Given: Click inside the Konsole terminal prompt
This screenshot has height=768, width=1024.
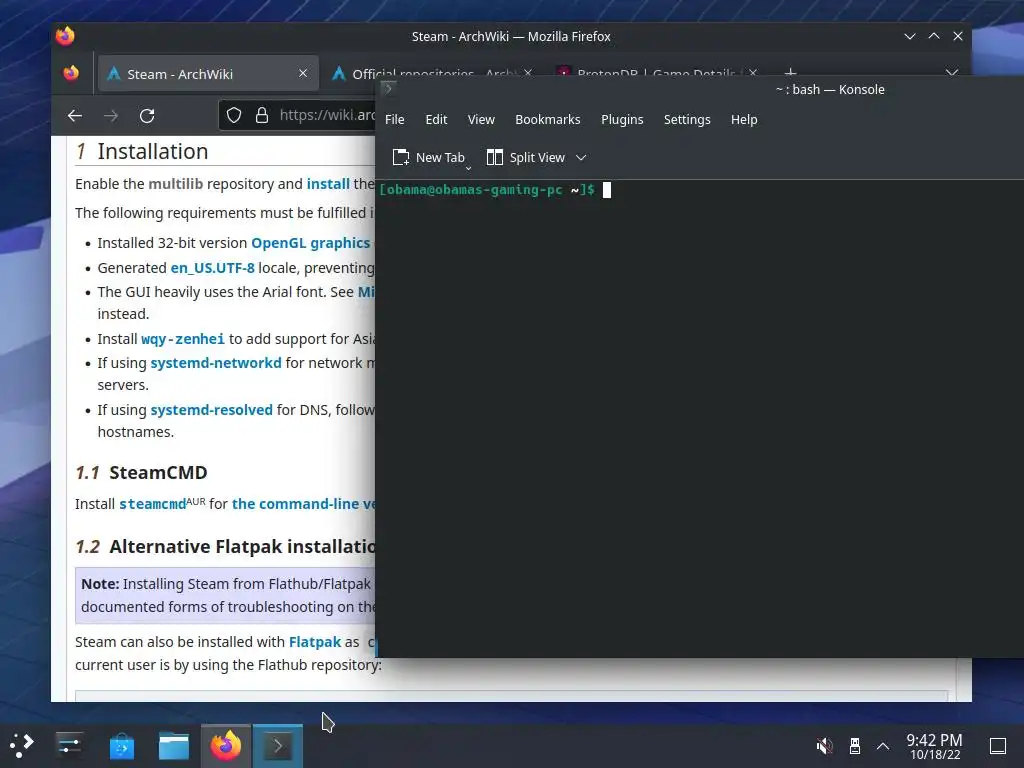Looking at the screenshot, I should pyautogui.click(x=607, y=190).
